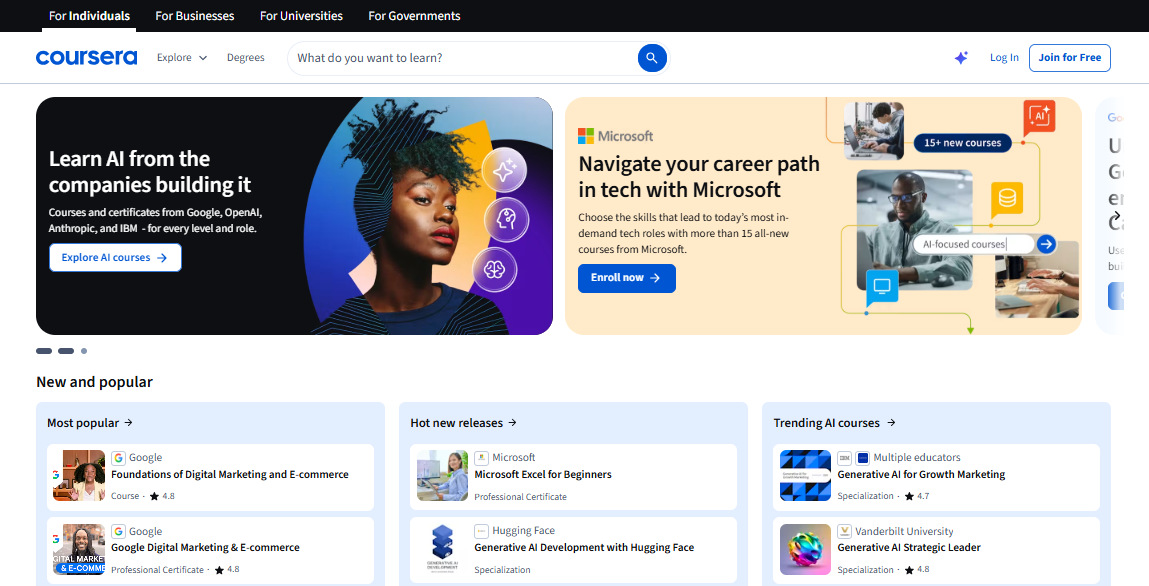
Task: Click the brain circle icon on AI banner
Action: click(x=494, y=270)
